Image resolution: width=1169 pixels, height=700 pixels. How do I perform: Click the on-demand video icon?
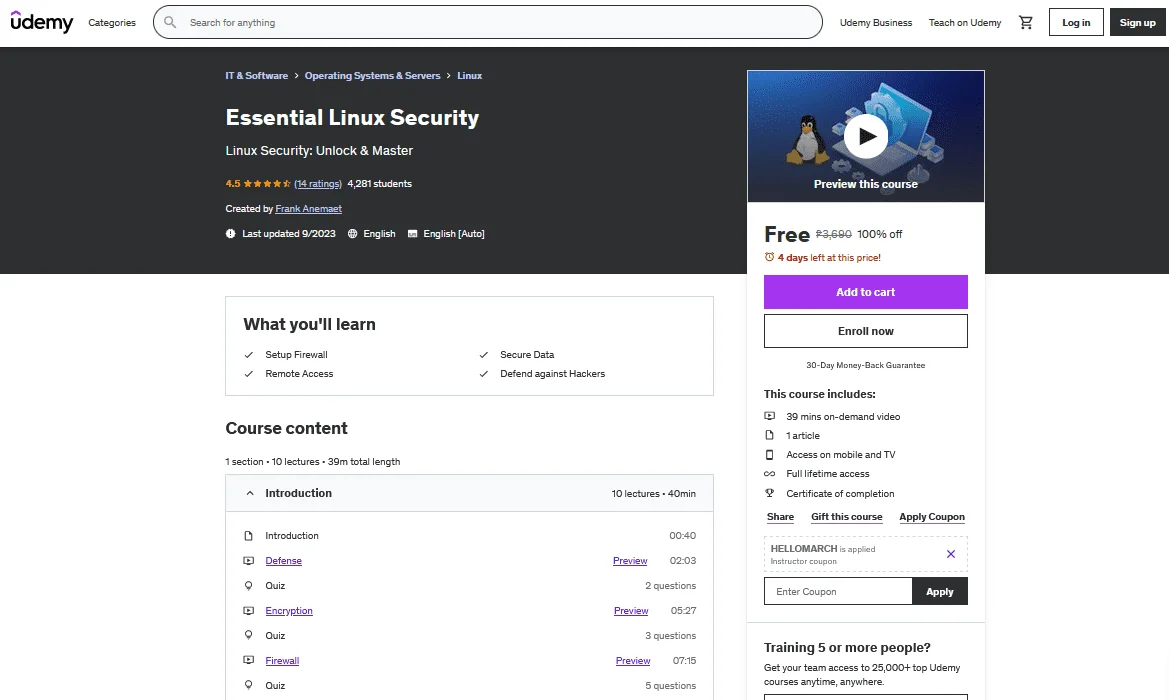(x=769, y=416)
